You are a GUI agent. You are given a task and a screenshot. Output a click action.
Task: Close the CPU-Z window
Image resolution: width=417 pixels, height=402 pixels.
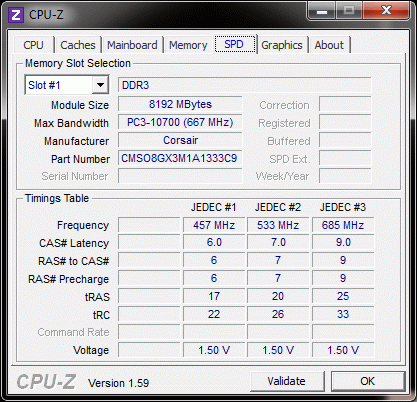pyautogui.click(x=386, y=10)
